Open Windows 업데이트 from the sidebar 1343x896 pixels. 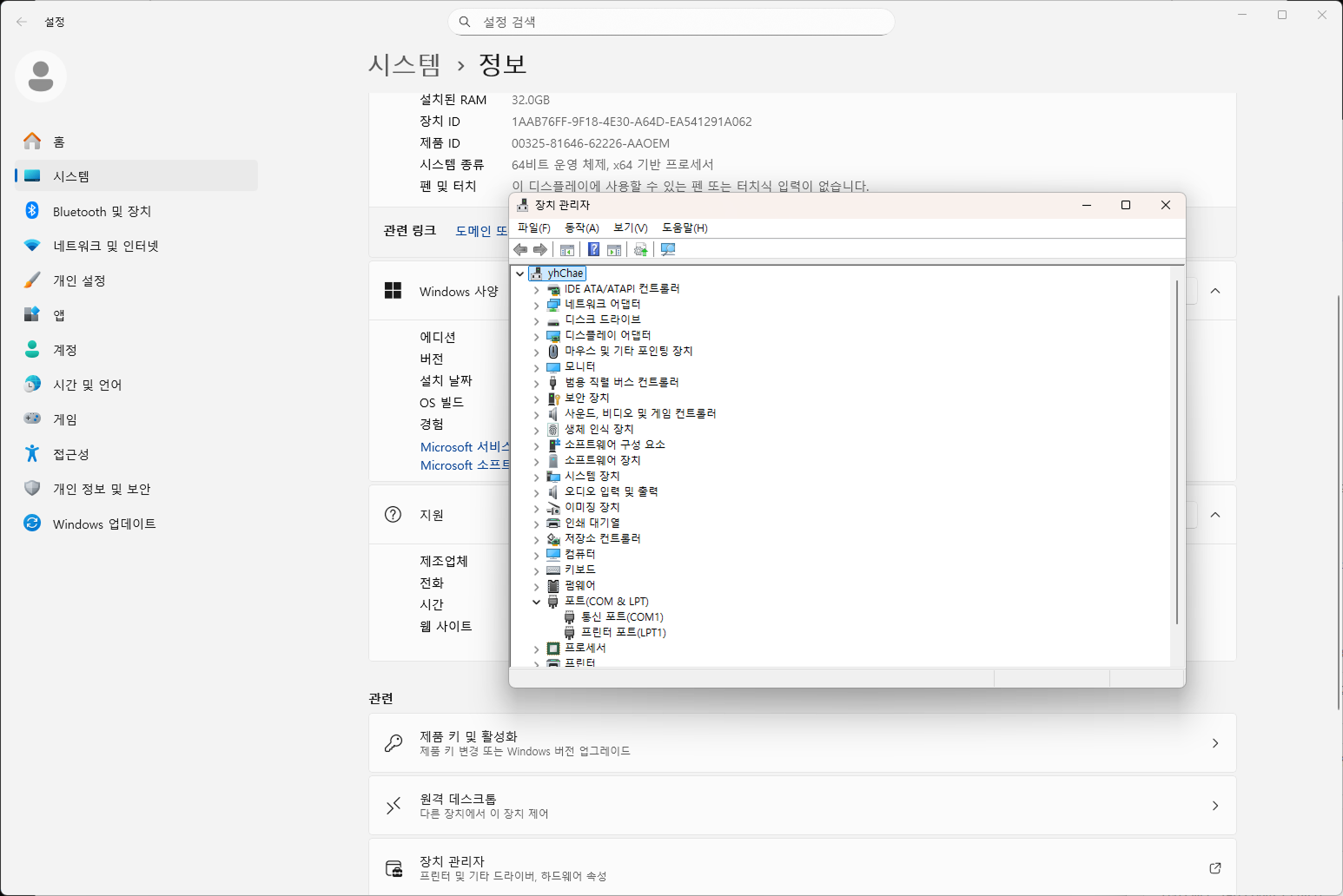pos(104,524)
